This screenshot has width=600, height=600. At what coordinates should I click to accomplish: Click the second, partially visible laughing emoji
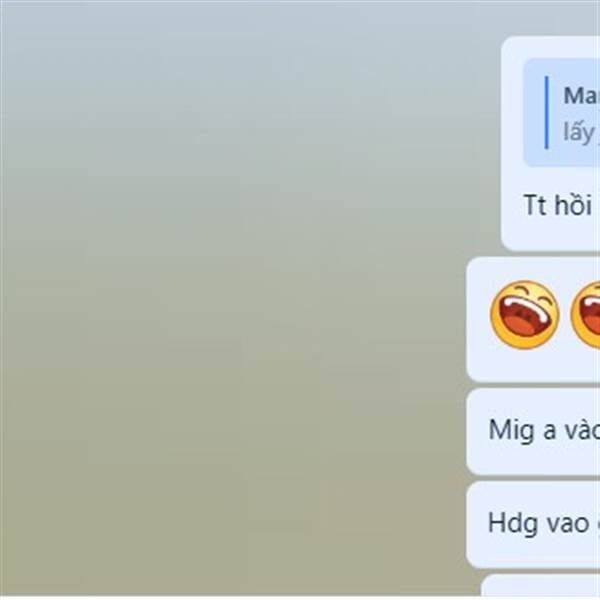585,315
